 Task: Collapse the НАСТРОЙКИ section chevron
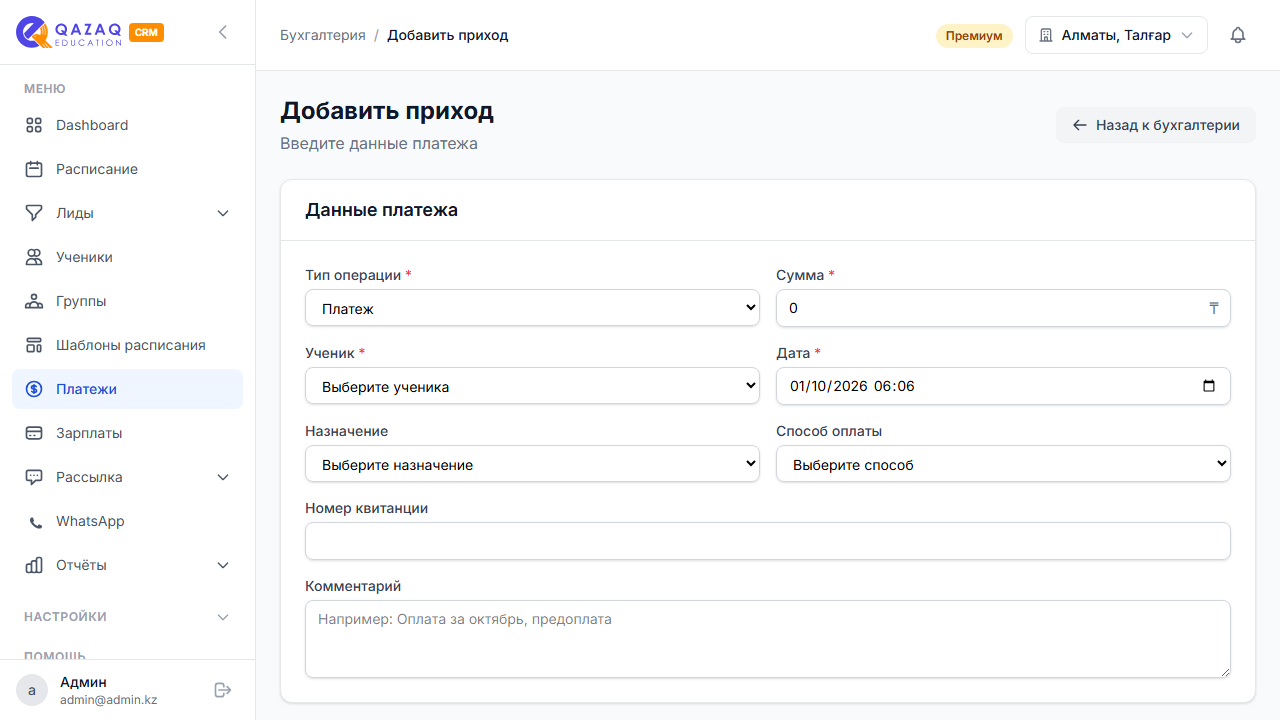pos(223,617)
